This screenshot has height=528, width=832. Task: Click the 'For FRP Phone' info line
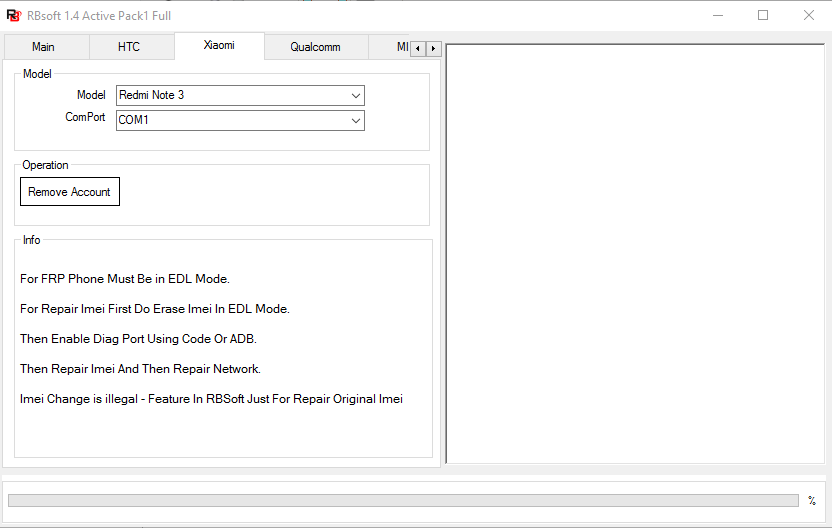pyautogui.click(x=125, y=279)
